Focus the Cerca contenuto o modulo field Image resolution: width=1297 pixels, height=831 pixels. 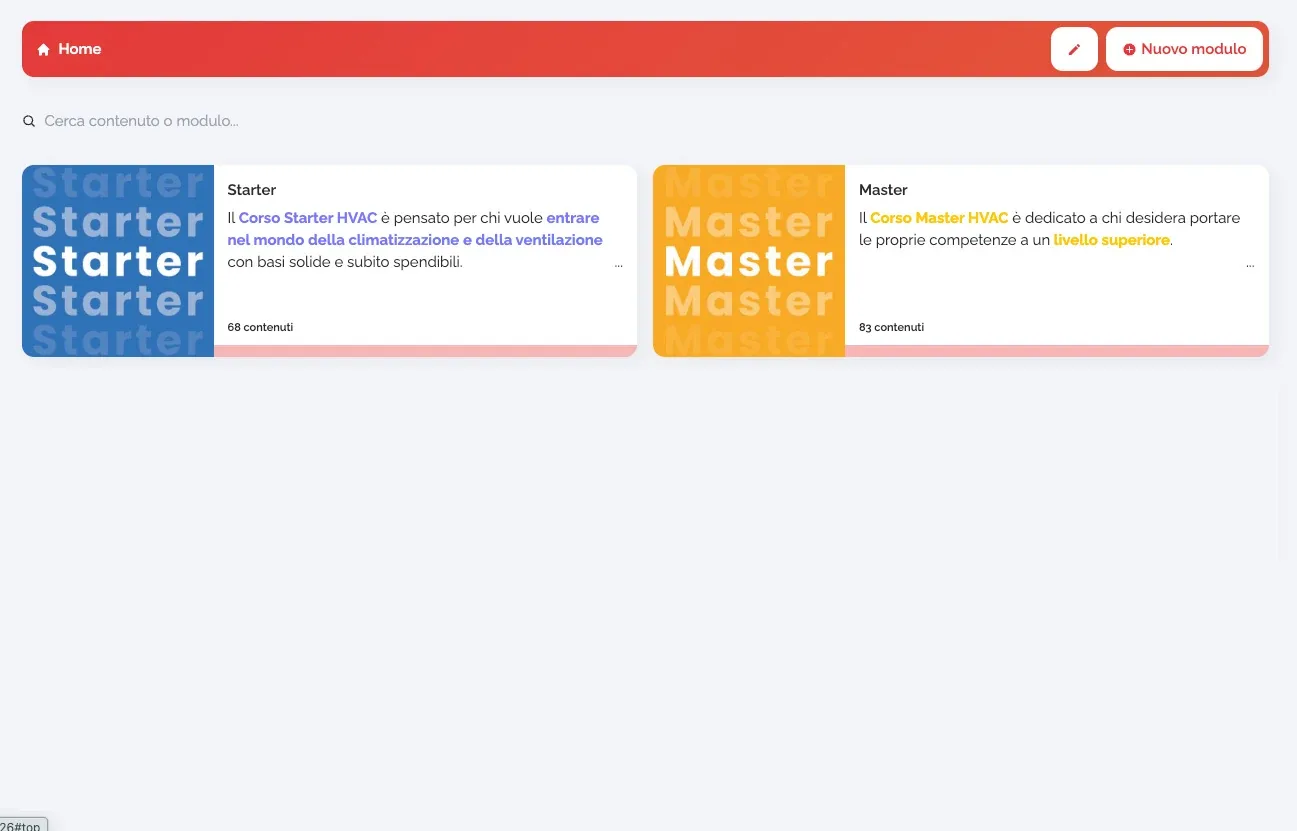point(645,121)
